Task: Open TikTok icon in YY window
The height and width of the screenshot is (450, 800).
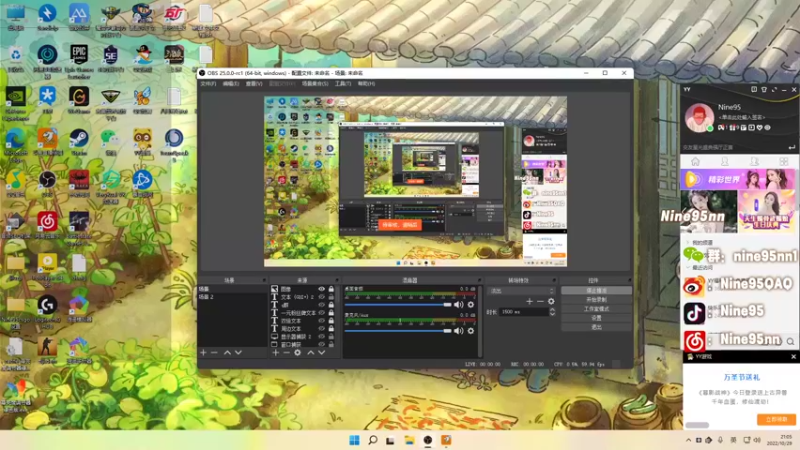Action: tap(694, 313)
